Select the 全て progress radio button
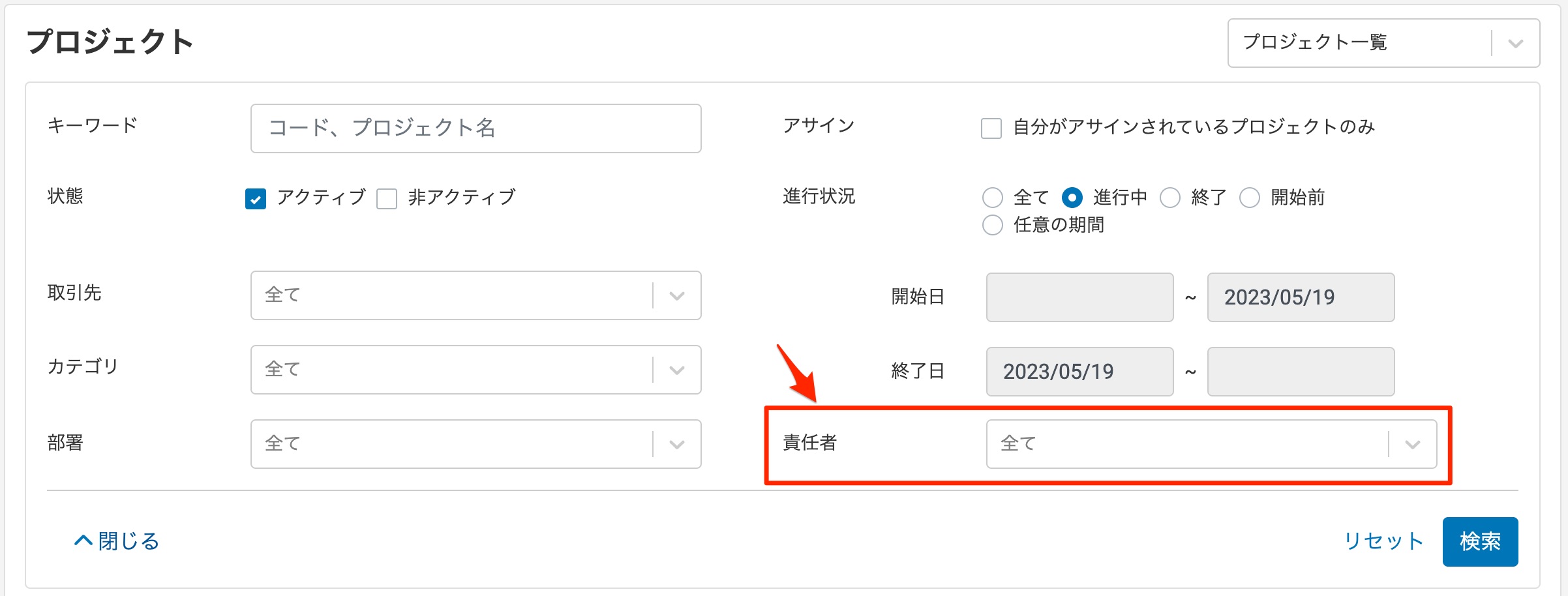Screen dimensions: 1568x596 tap(993, 198)
